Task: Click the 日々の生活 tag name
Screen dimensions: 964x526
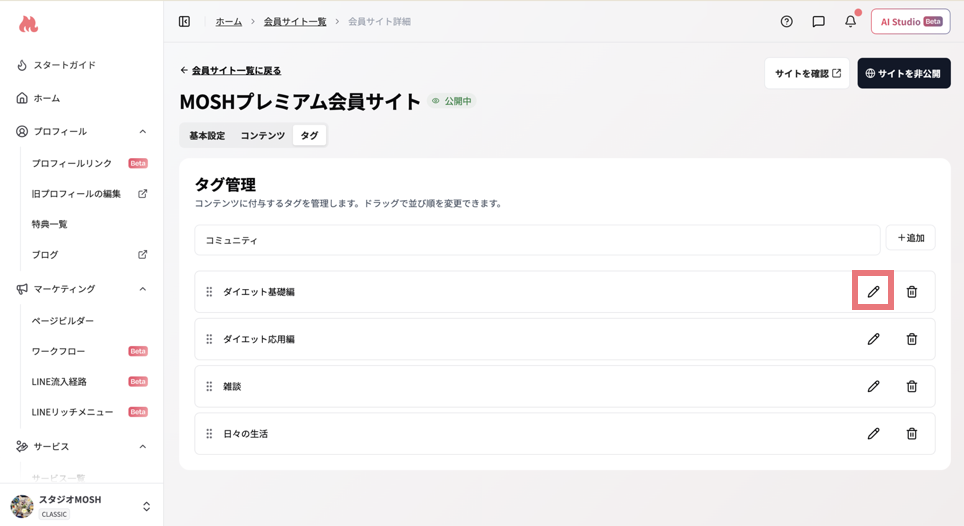Action: [x=245, y=434]
